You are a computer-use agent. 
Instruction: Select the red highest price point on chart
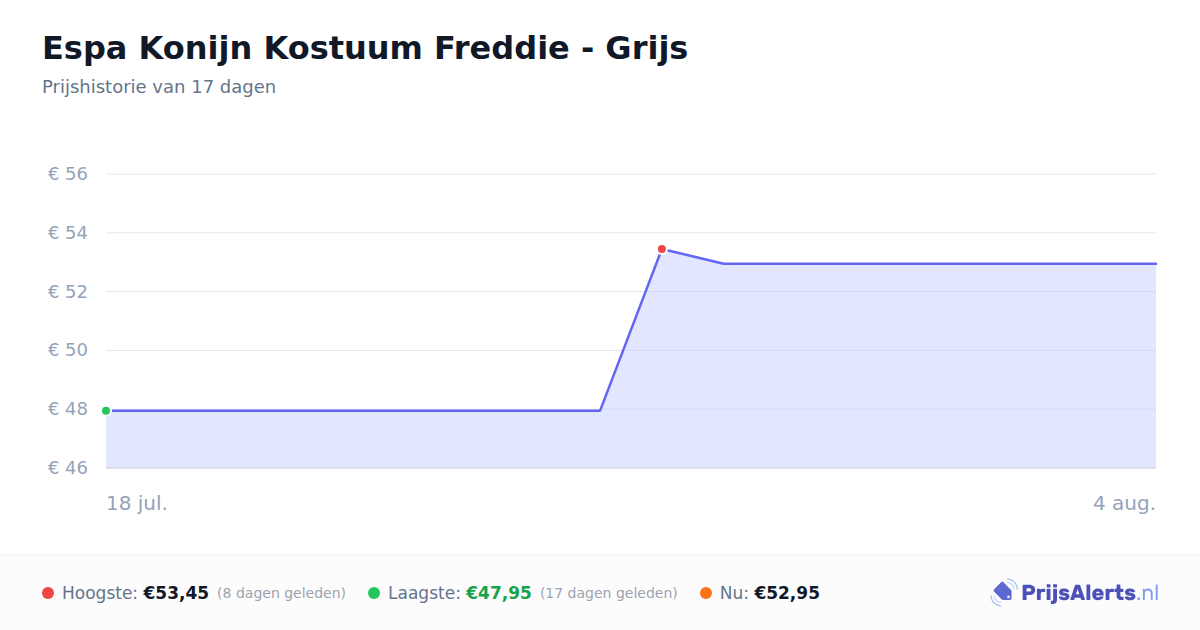click(662, 249)
